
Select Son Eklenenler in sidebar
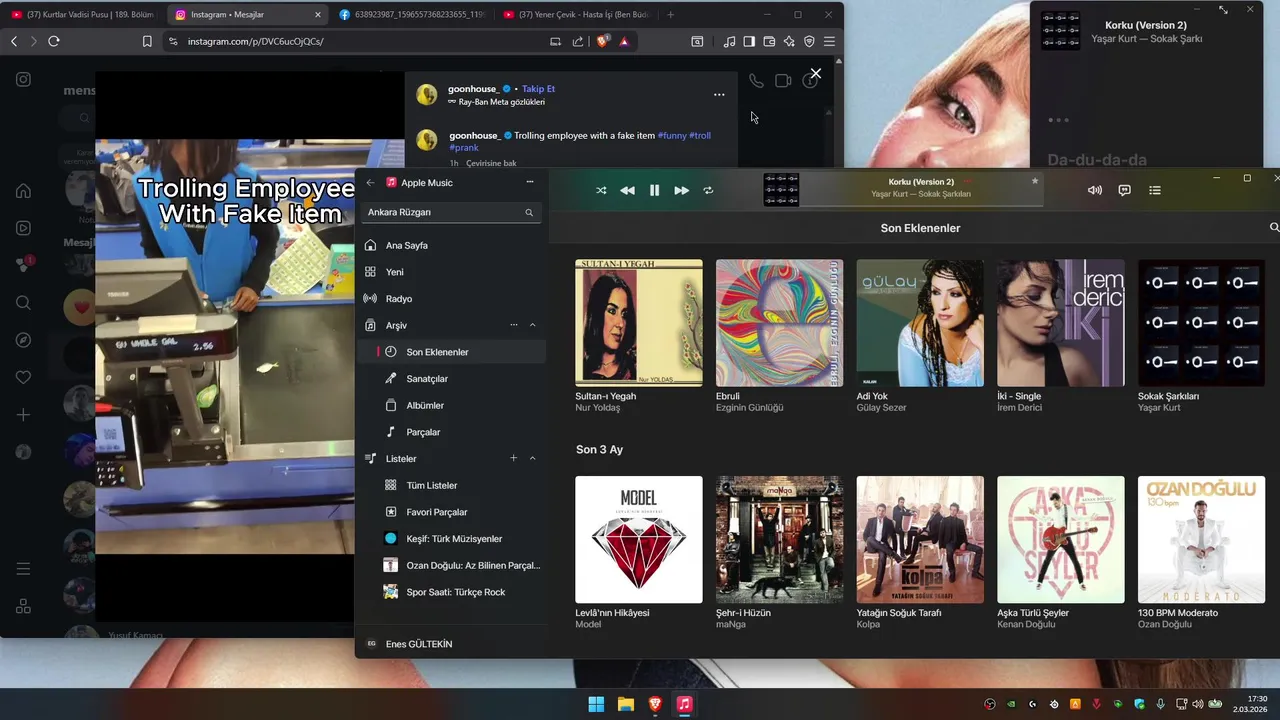tap(451, 352)
